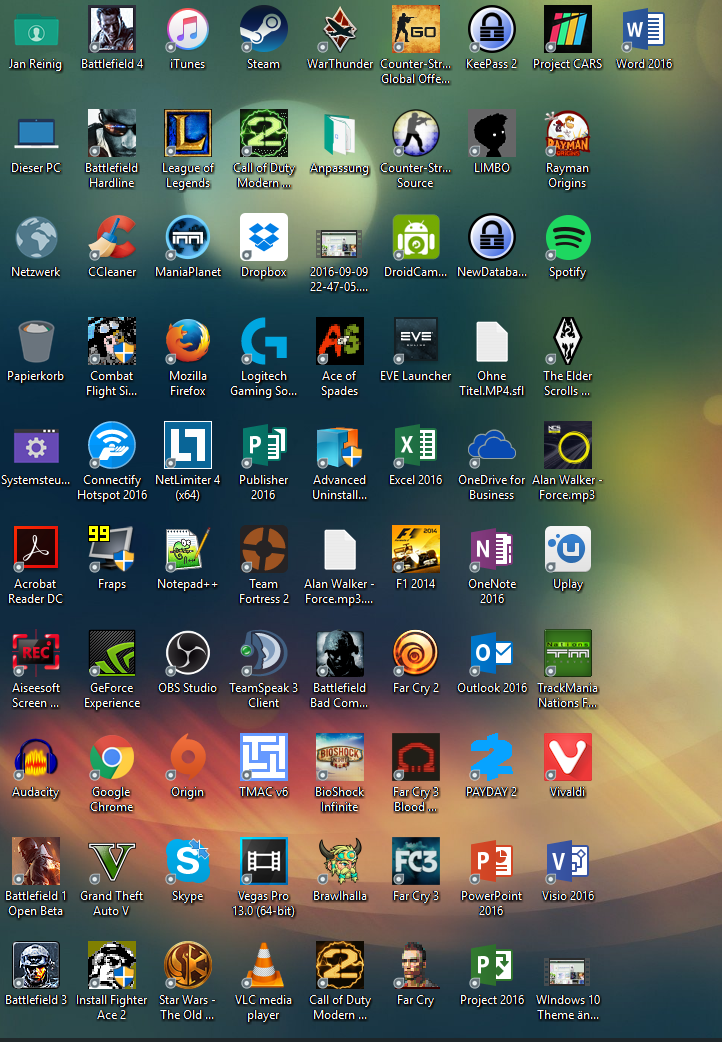Select the Anpassung folder icon

[340, 134]
